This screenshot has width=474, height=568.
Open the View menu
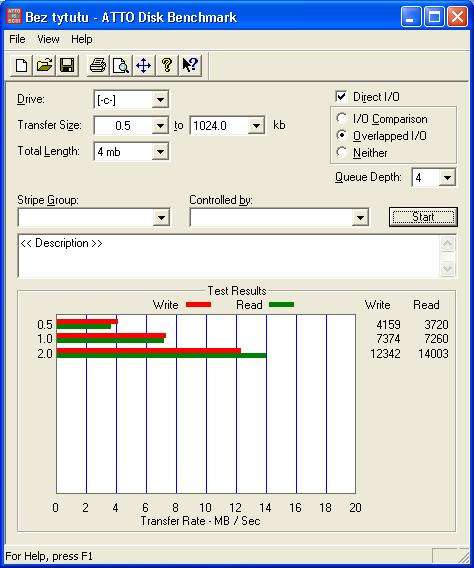click(x=48, y=39)
